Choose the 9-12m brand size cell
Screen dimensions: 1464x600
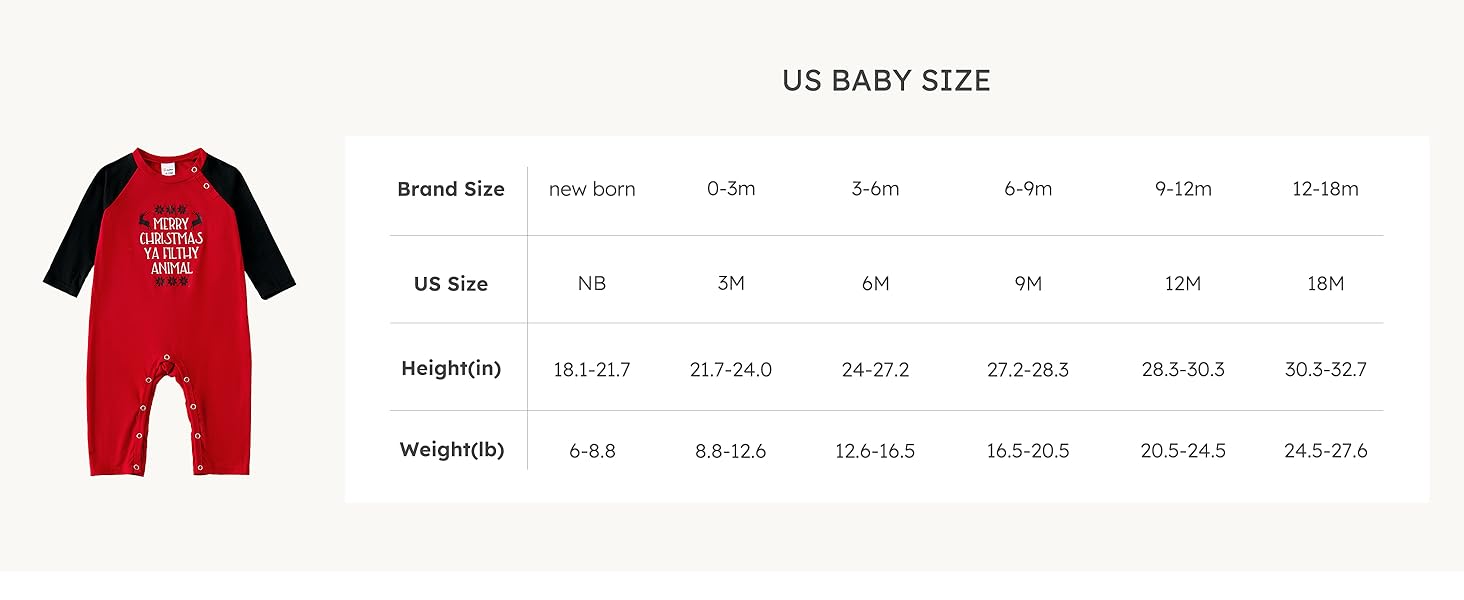tap(1183, 189)
